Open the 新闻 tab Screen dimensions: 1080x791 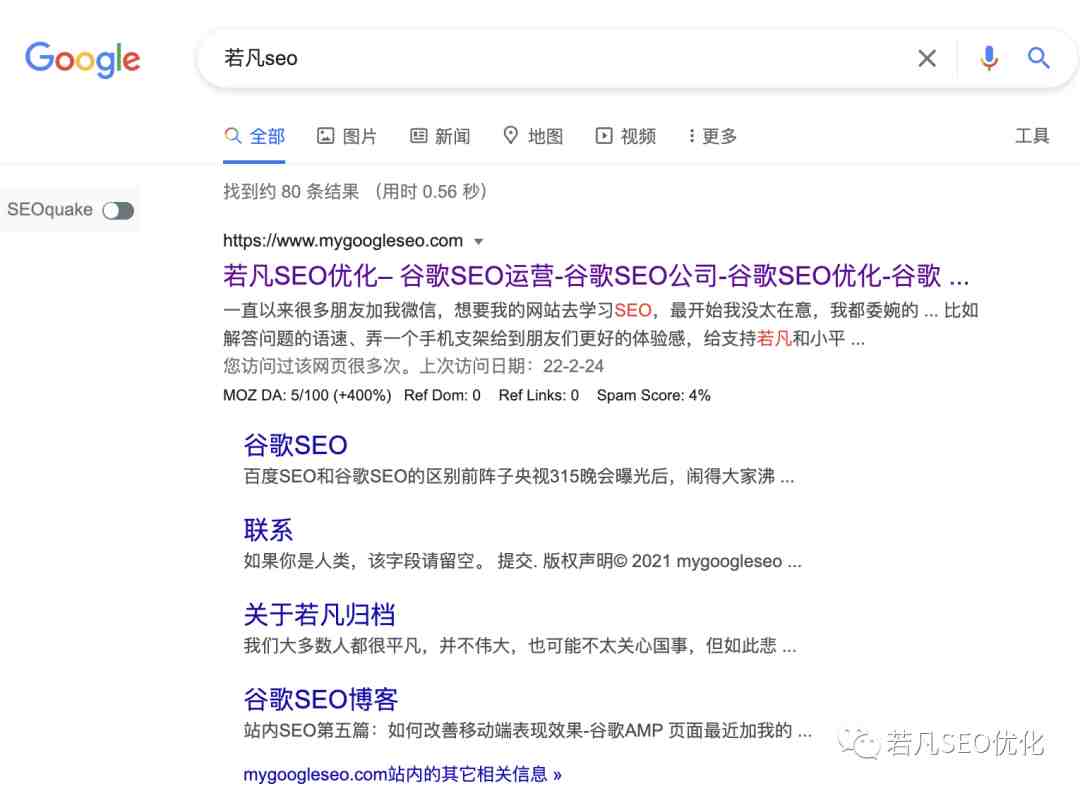(440, 136)
